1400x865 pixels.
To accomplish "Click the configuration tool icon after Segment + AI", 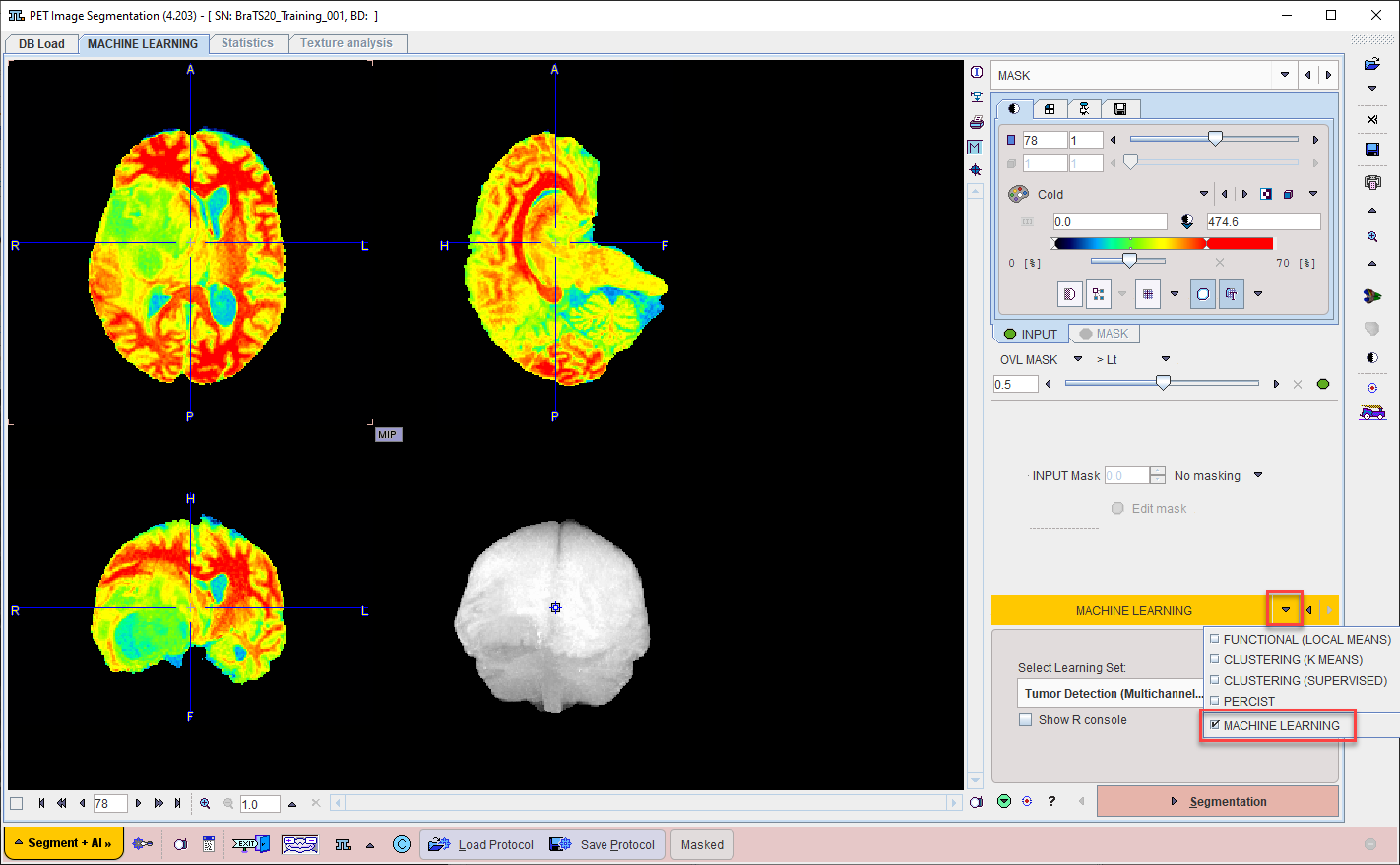I will 143,844.
